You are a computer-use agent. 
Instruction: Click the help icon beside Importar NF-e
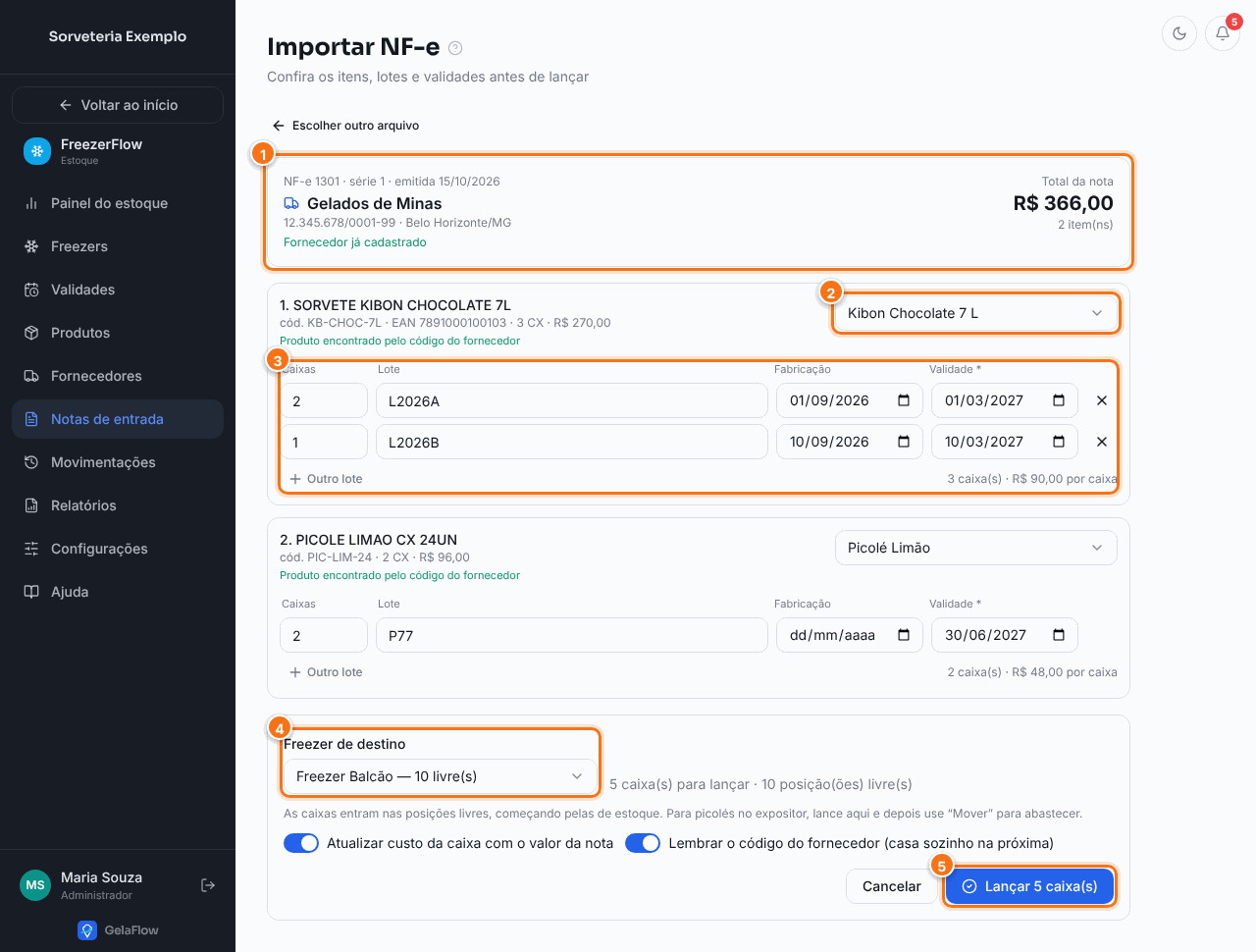pyautogui.click(x=455, y=48)
